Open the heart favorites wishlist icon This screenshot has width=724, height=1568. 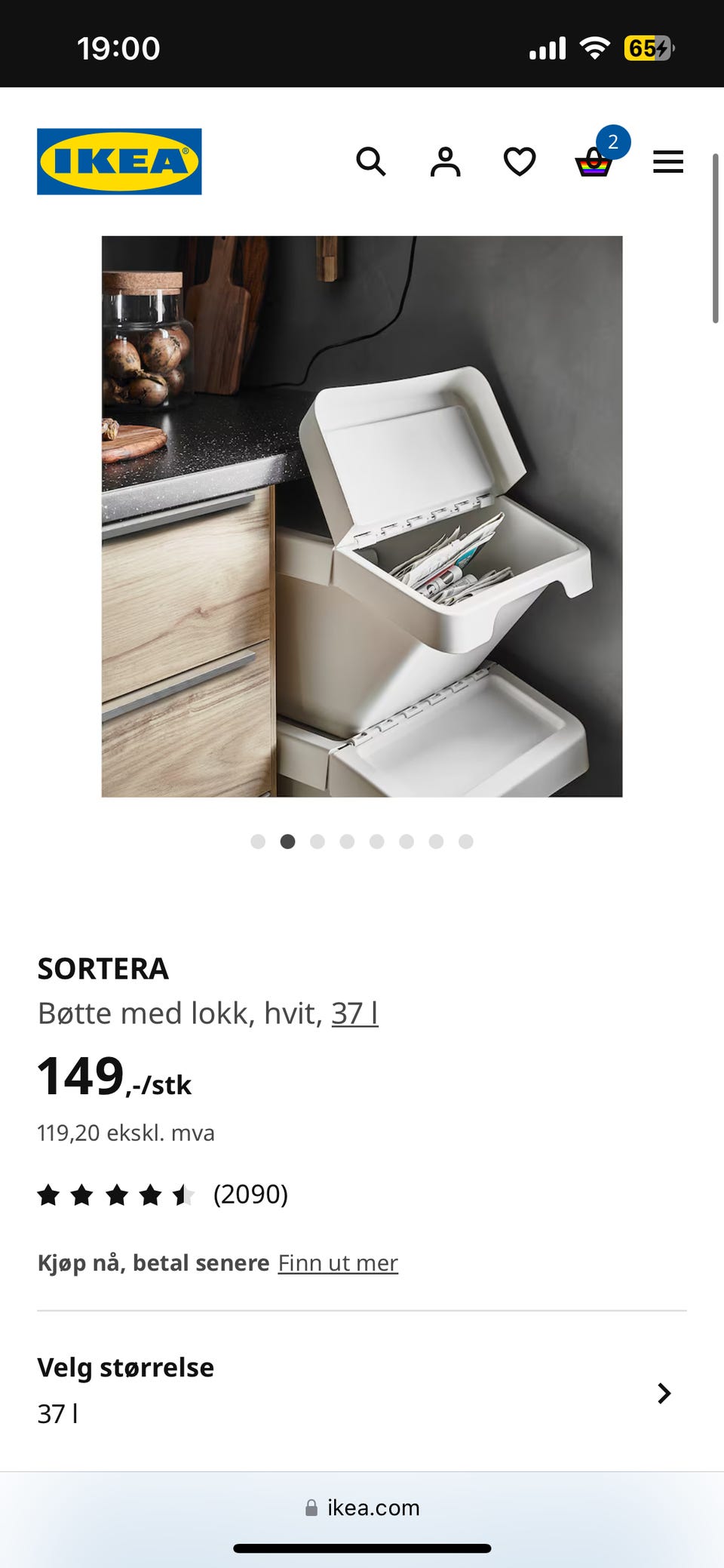[x=520, y=161]
